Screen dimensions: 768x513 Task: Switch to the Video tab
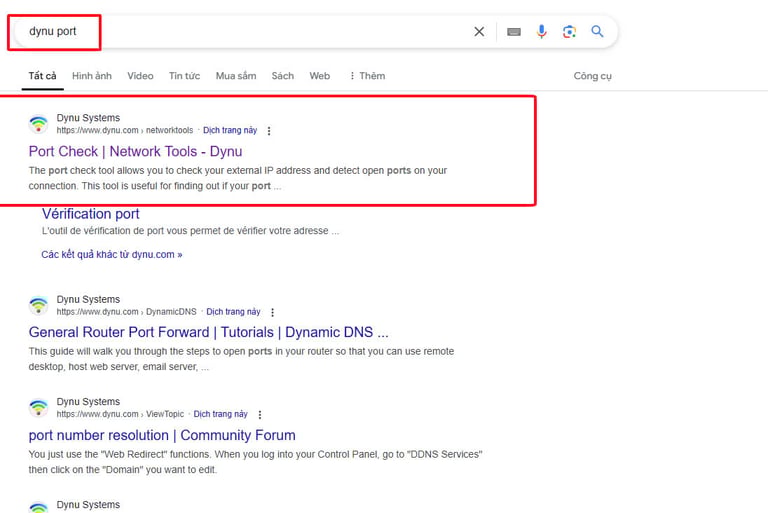coord(140,76)
